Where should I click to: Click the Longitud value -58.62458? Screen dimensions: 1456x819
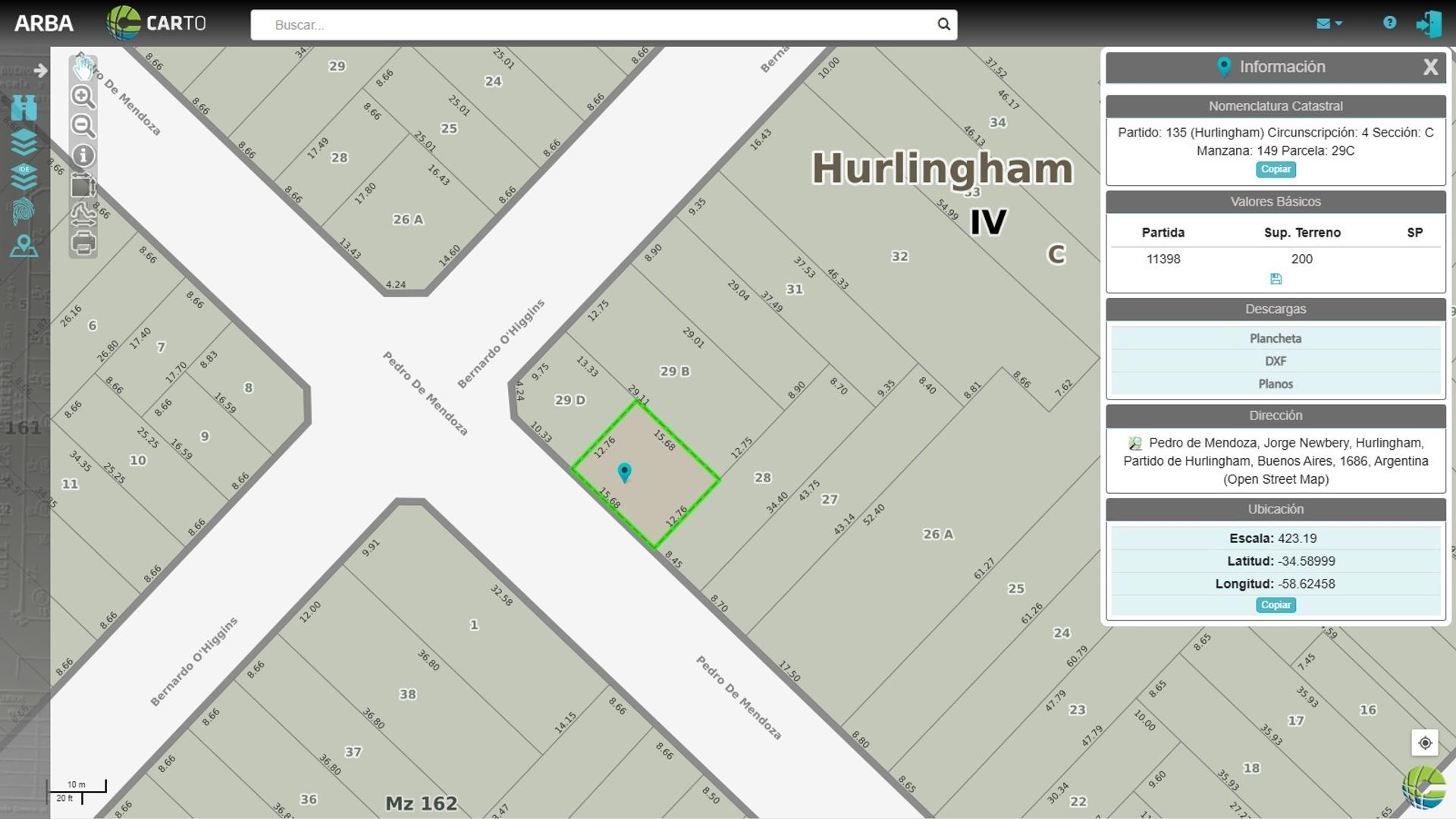[1308, 584]
